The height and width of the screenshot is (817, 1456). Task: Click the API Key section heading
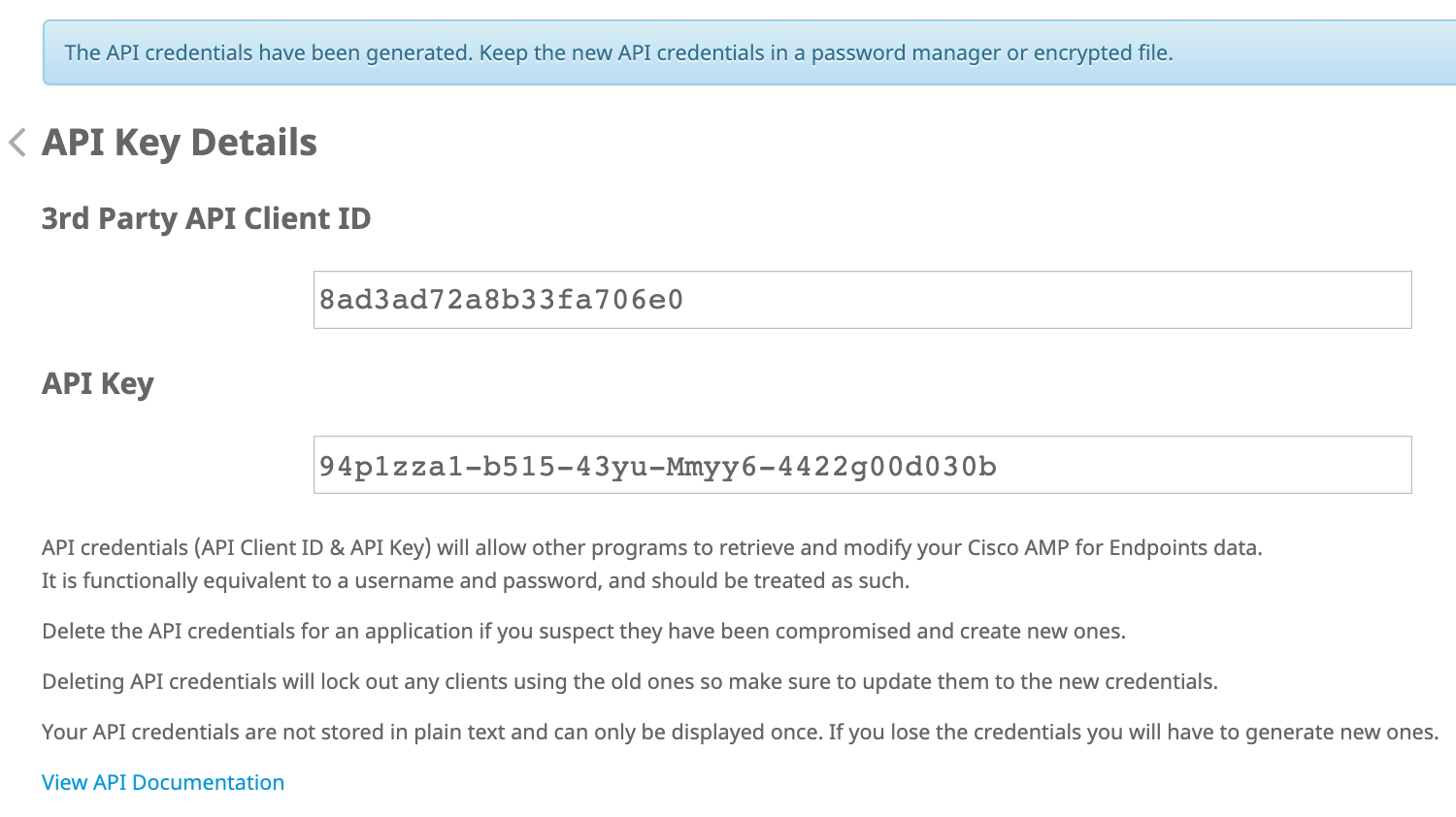(96, 383)
